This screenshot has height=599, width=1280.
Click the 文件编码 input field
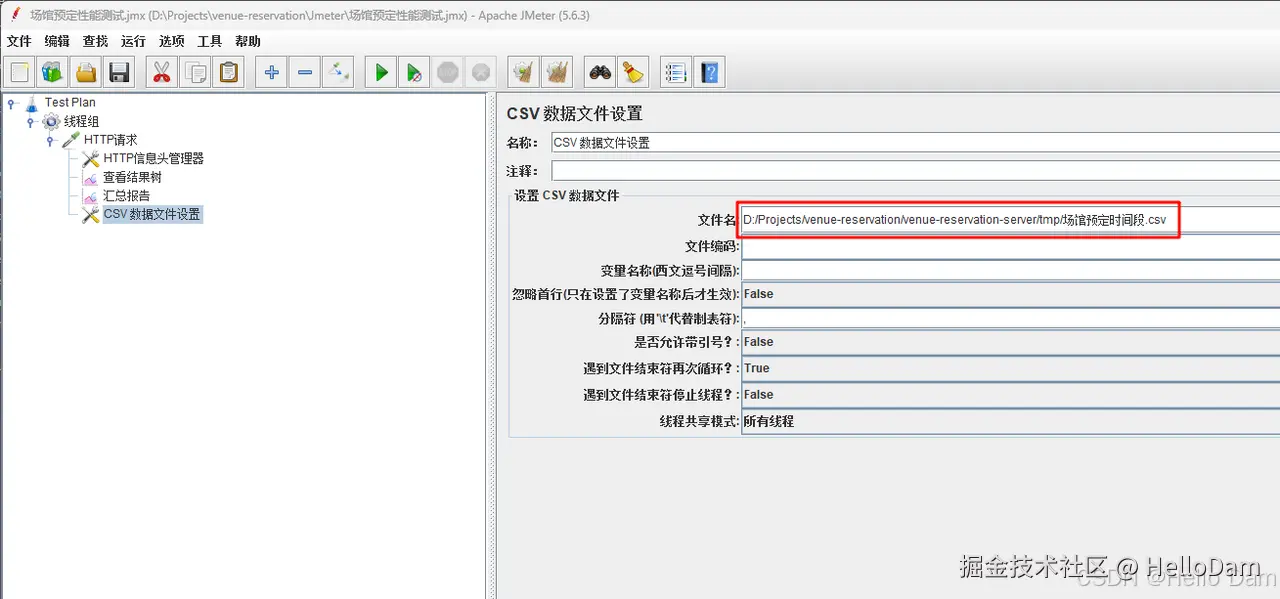click(1010, 246)
